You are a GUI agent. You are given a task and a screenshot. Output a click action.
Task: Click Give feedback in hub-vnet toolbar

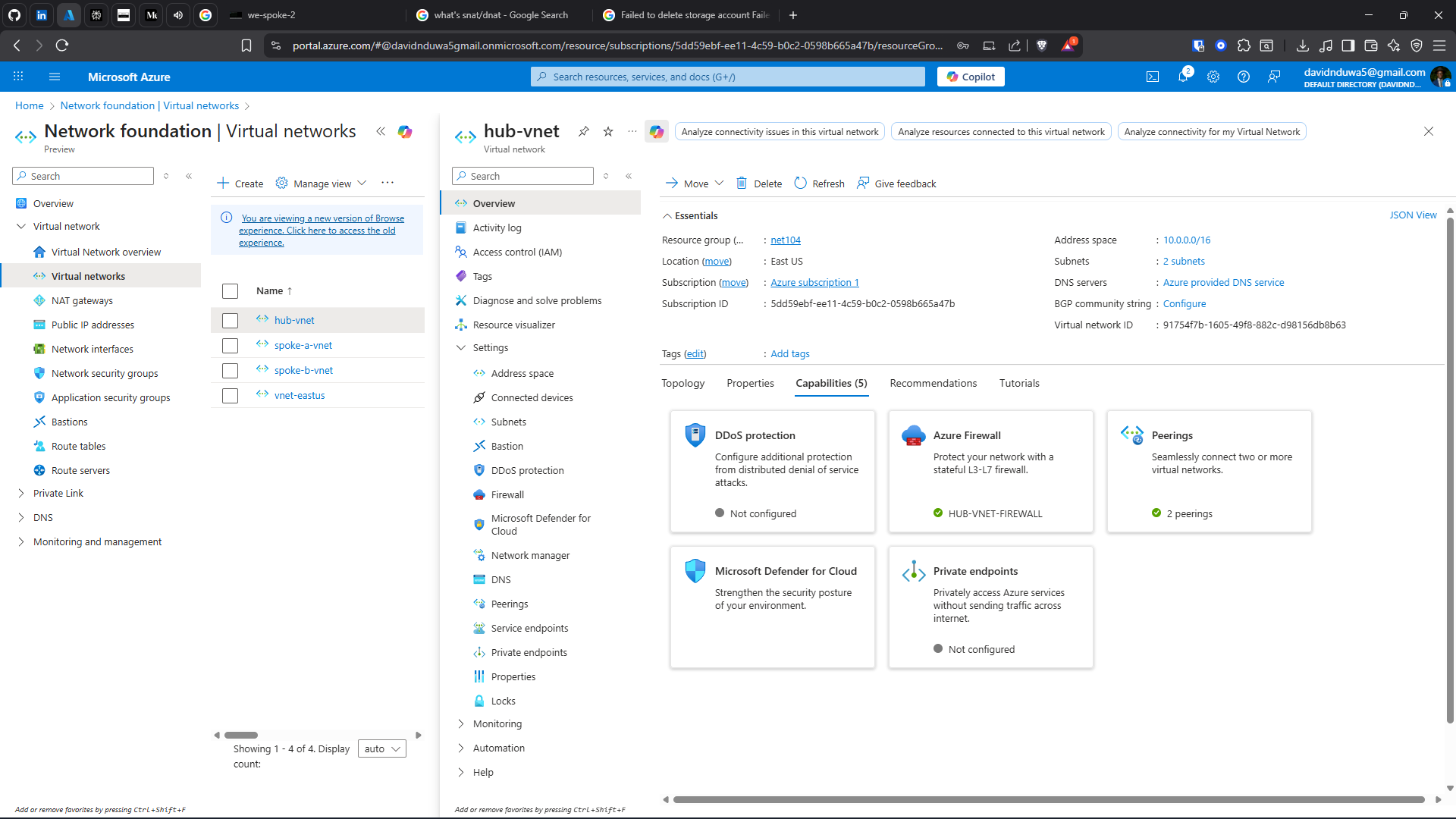[896, 184]
